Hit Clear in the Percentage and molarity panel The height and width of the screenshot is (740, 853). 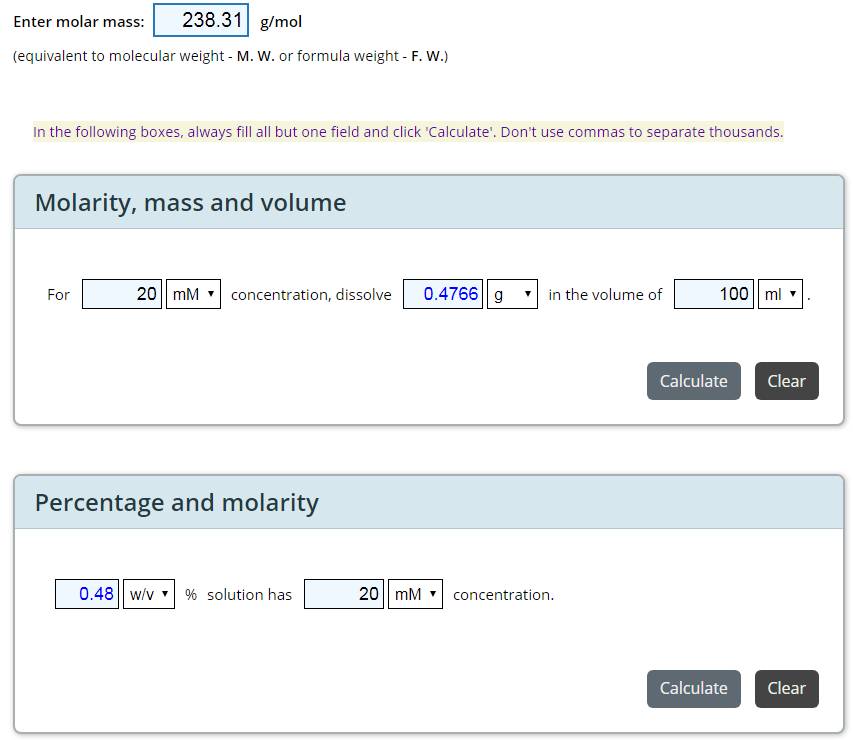tap(786, 688)
